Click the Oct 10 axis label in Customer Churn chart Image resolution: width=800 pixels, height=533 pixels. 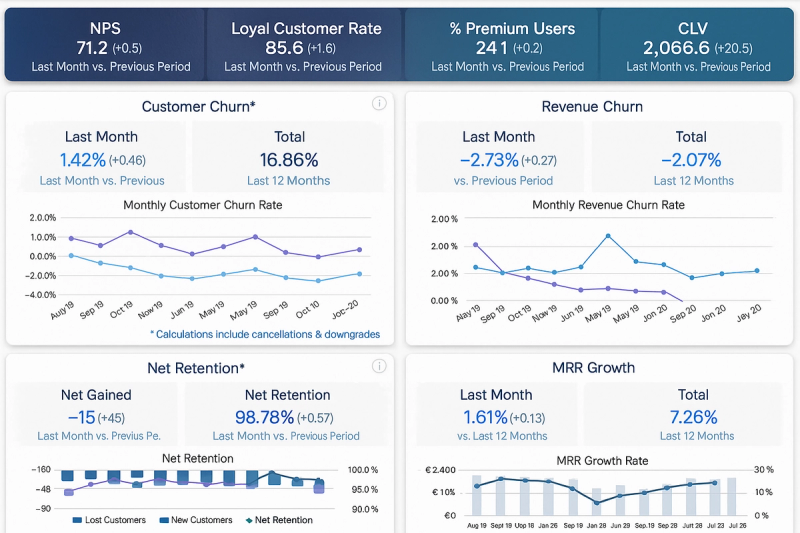point(308,309)
